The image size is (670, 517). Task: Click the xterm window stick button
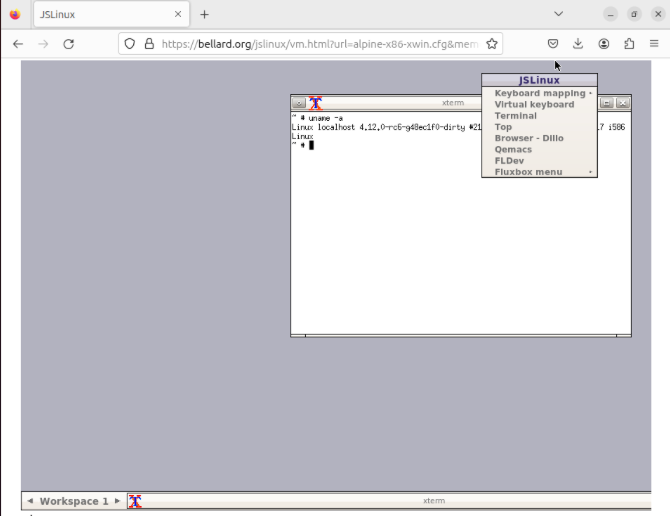coord(299,103)
